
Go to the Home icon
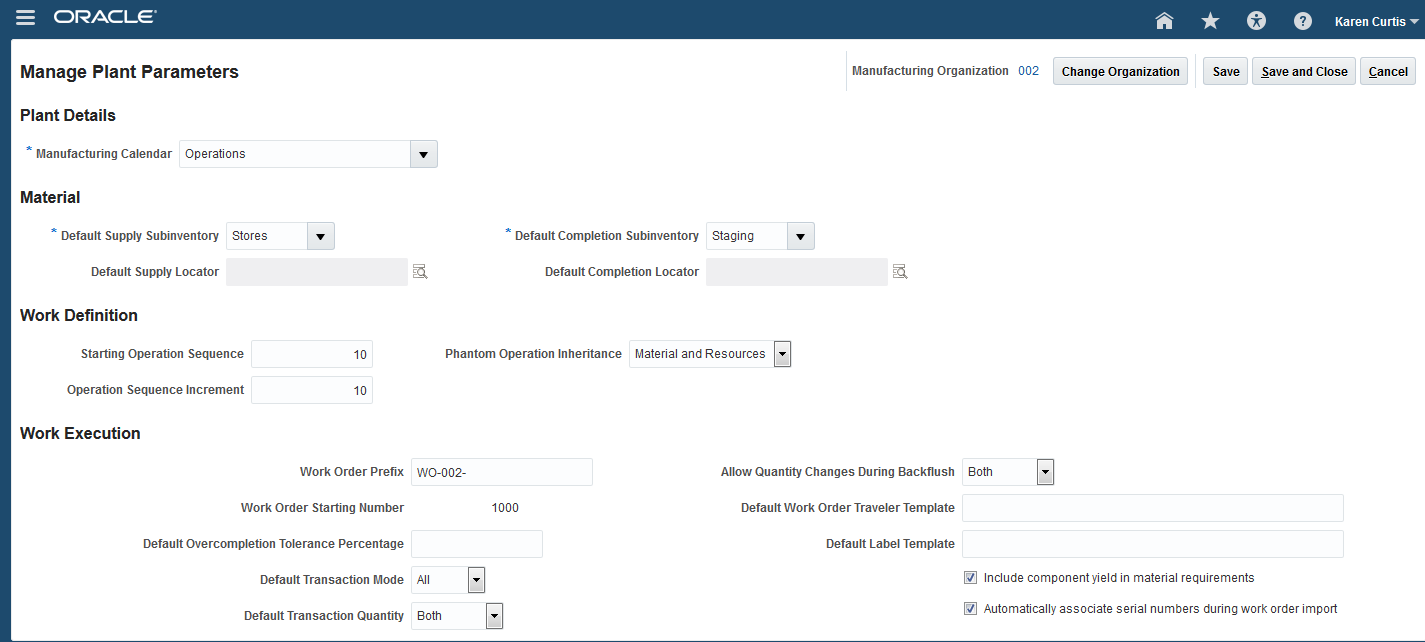point(1164,21)
